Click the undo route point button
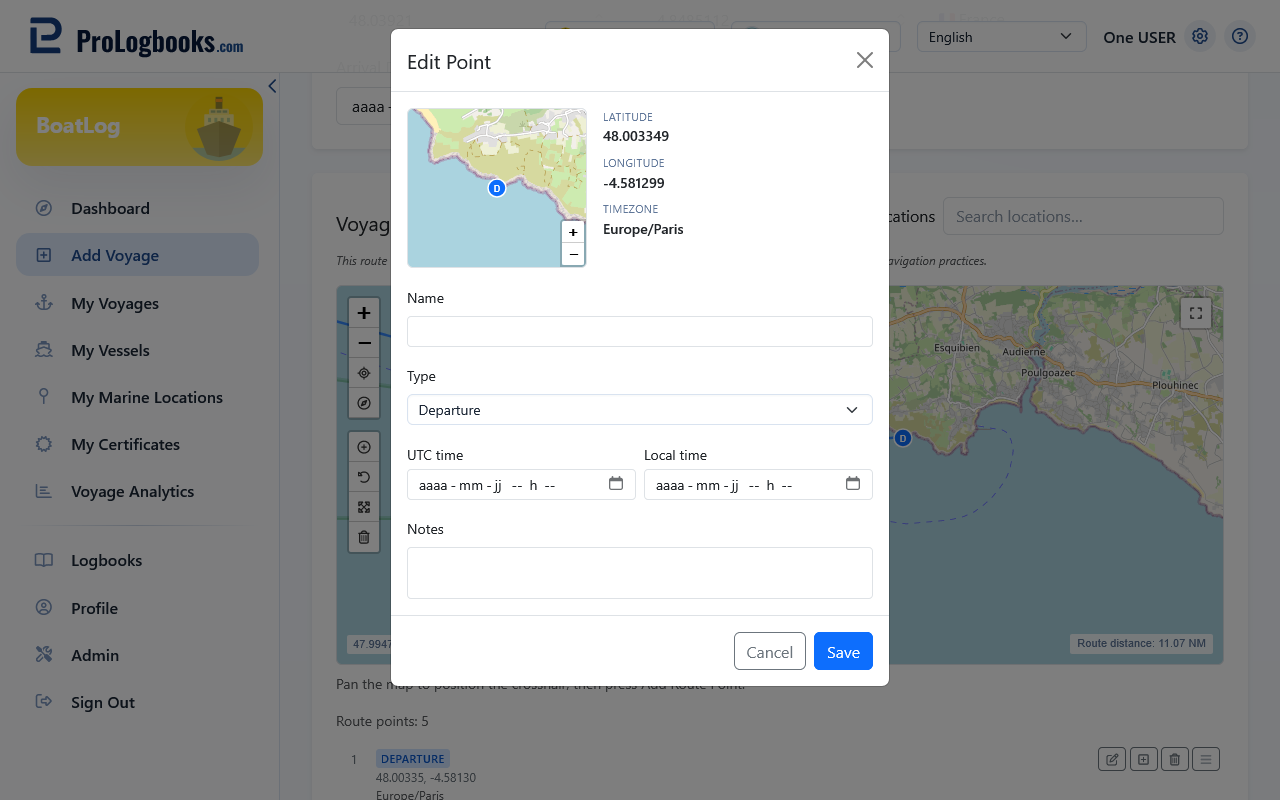Screen dimensions: 1280x800 coord(364,477)
